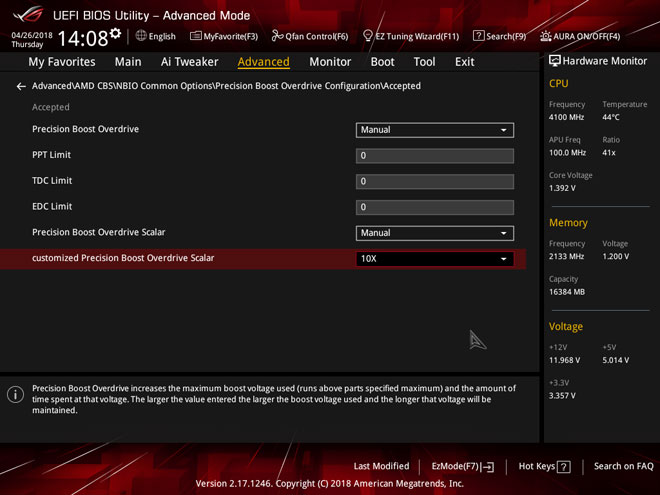Click the EzMode exit arrow icon
The image size is (660, 495).
pyautogui.click(x=489, y=467)
